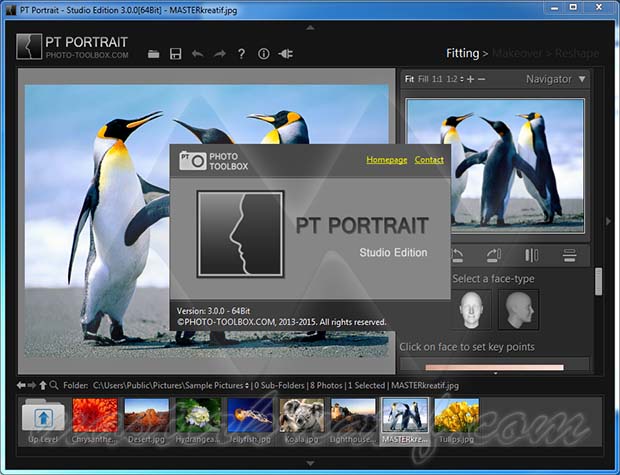Set zoom to 1:1
Screen dimensions: 620x475
[x=437, y=79]
